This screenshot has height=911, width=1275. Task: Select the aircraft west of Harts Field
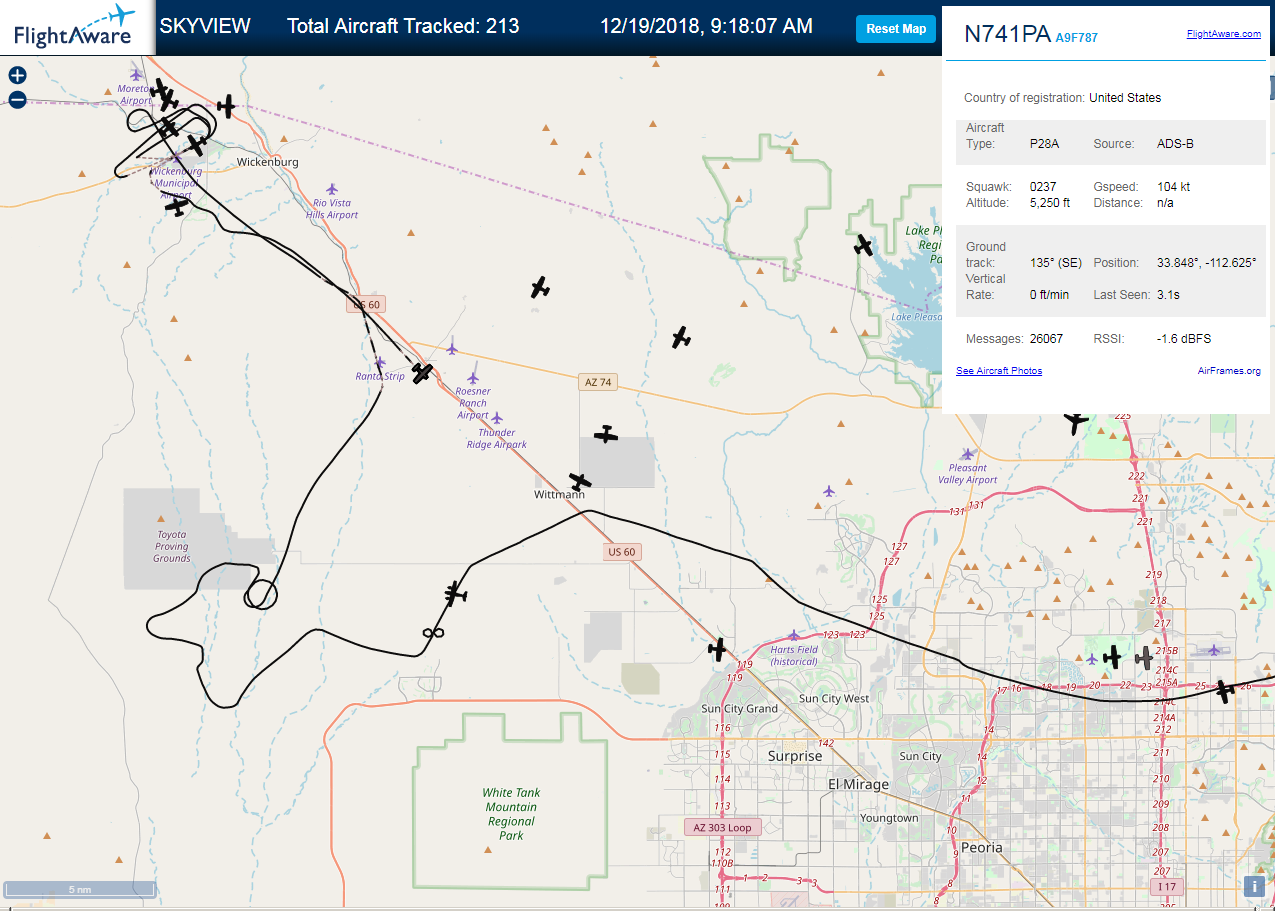tap(717, 649)
